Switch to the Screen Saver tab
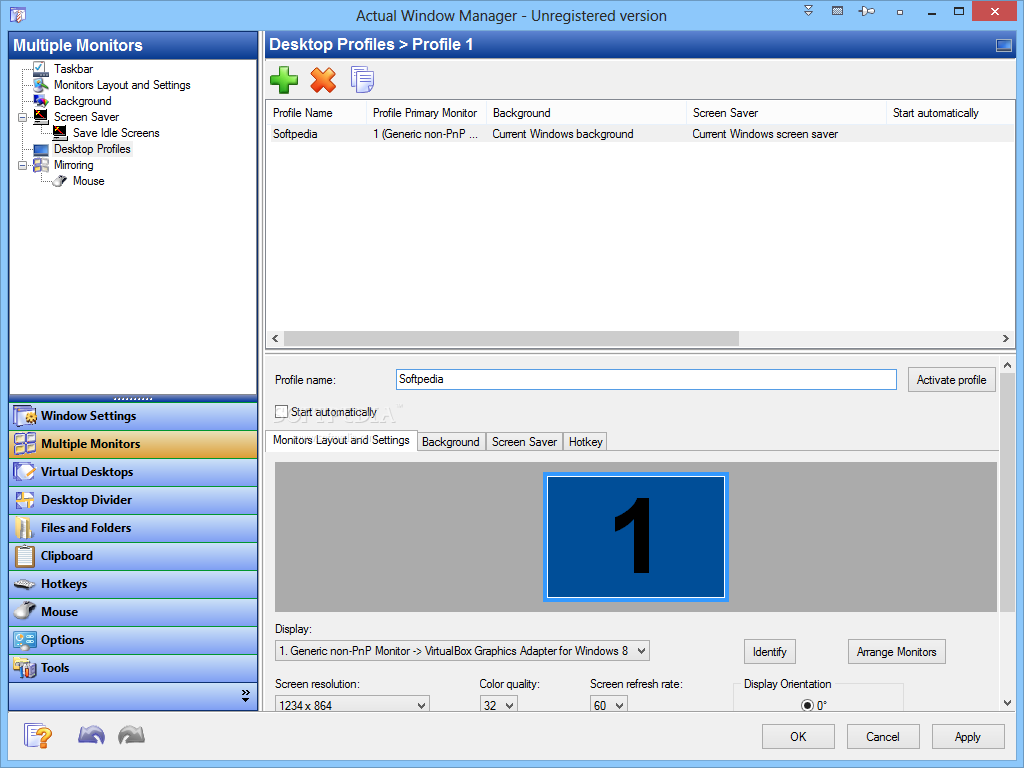Screen dimensions: 1024x768 coord(524,442)
